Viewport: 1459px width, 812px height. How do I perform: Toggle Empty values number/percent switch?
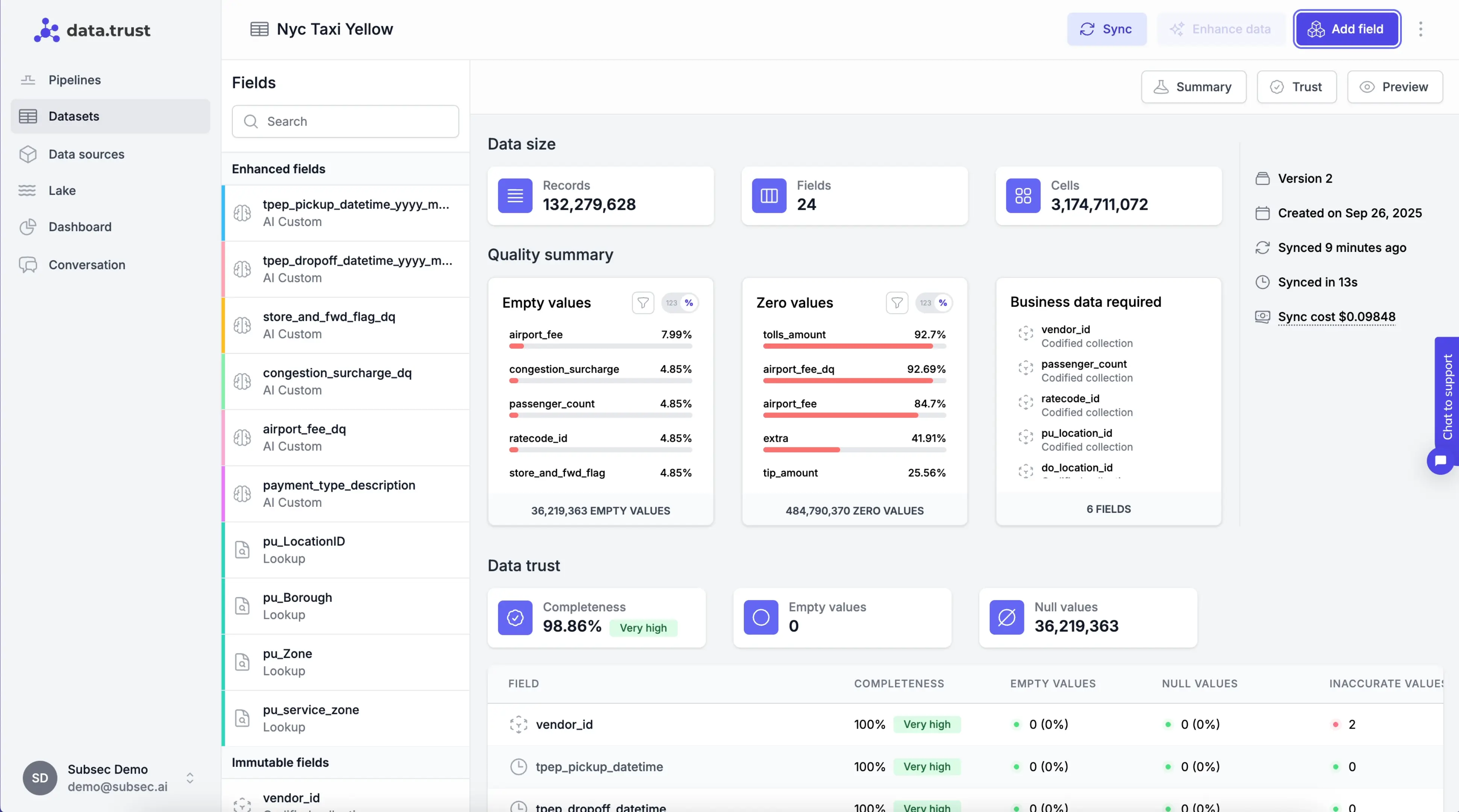pyautogui.click(x=680, y=303)
